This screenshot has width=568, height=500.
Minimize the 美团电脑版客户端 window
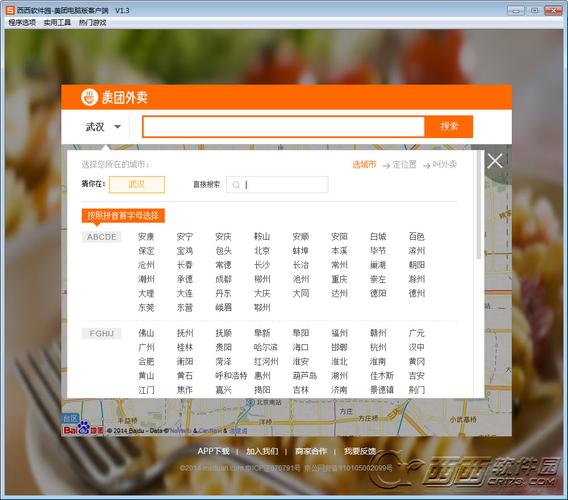pos(516,11)
